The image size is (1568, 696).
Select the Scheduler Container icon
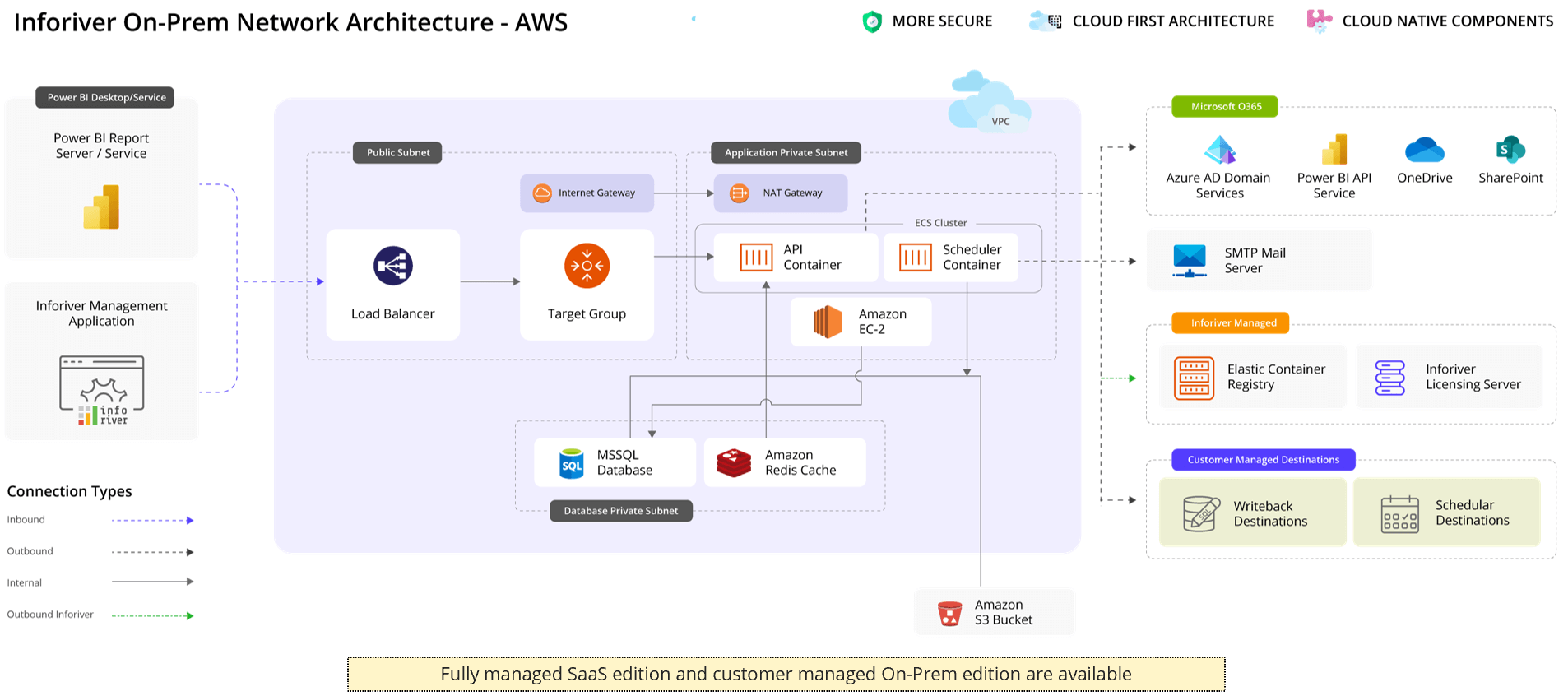coord(916,258)
